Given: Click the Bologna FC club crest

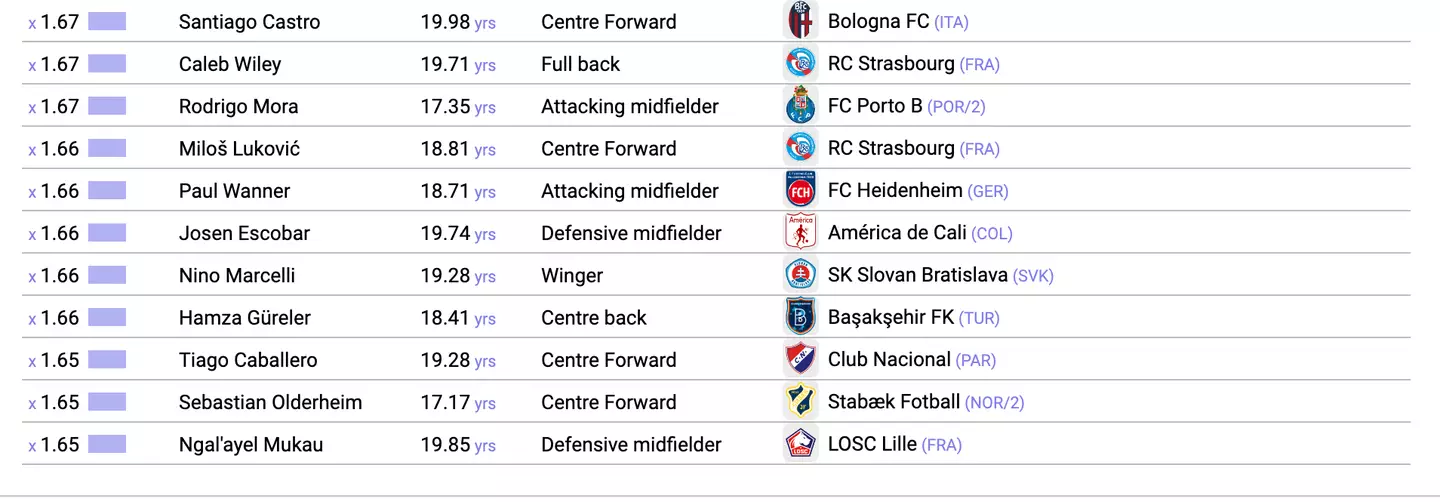Looking at the screenshot, I should [801, 21].
